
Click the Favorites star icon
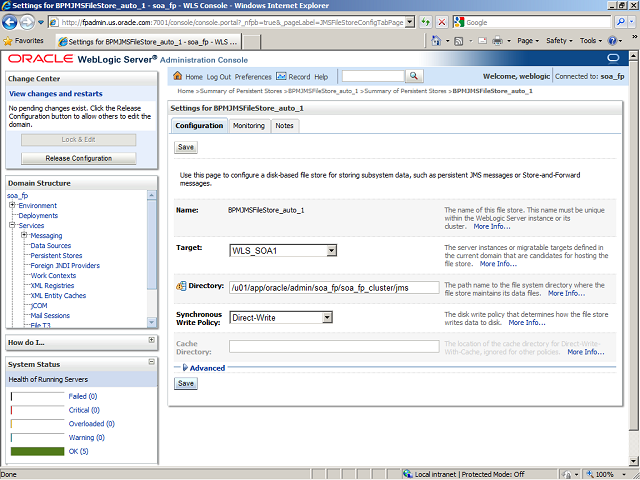(8, 41)
